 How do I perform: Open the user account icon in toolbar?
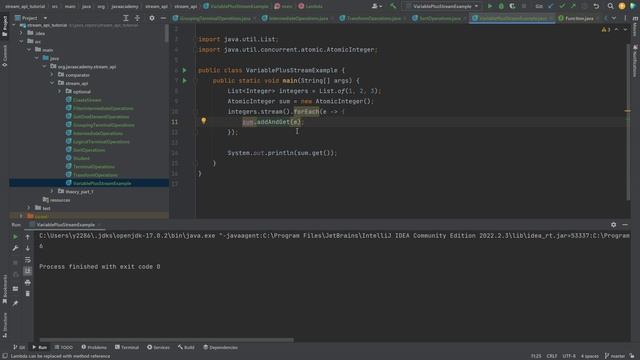(376, 6)
